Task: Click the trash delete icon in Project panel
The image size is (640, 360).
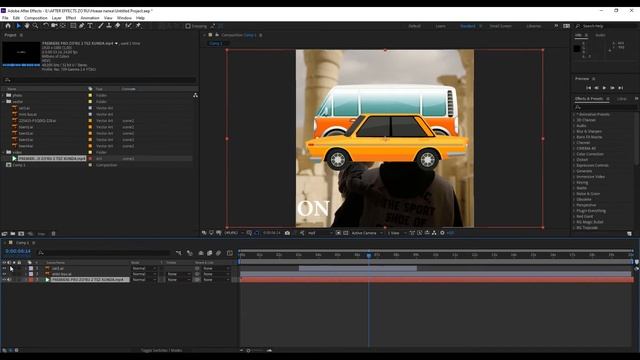Action: [53, 234]
